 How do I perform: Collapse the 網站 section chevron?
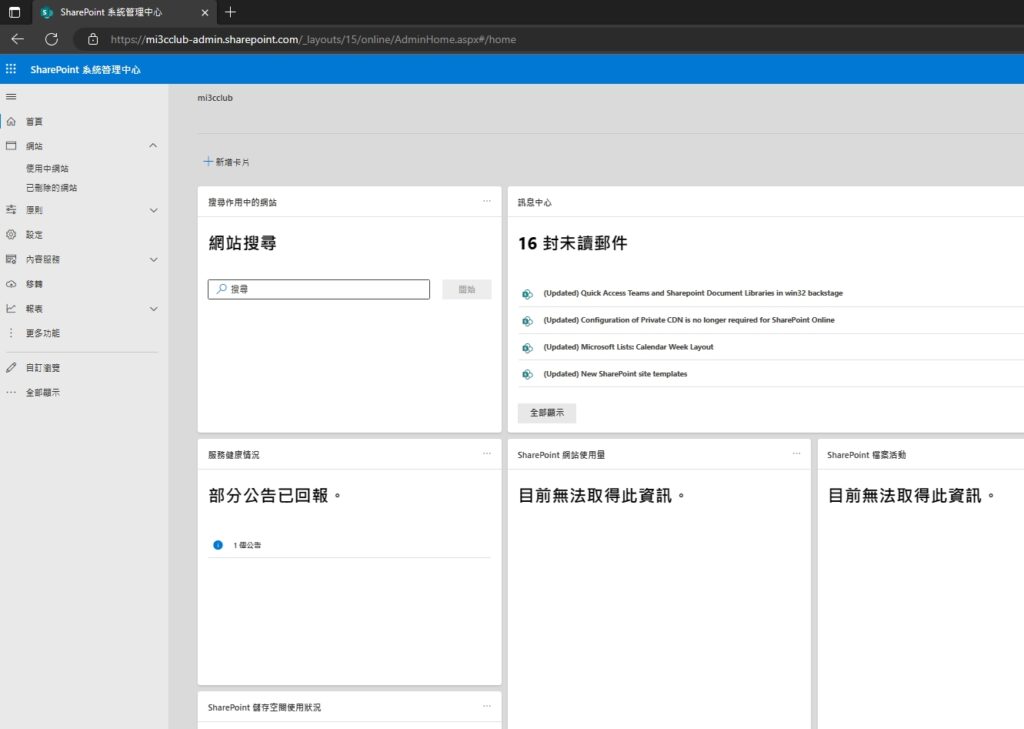click(153, 146)
